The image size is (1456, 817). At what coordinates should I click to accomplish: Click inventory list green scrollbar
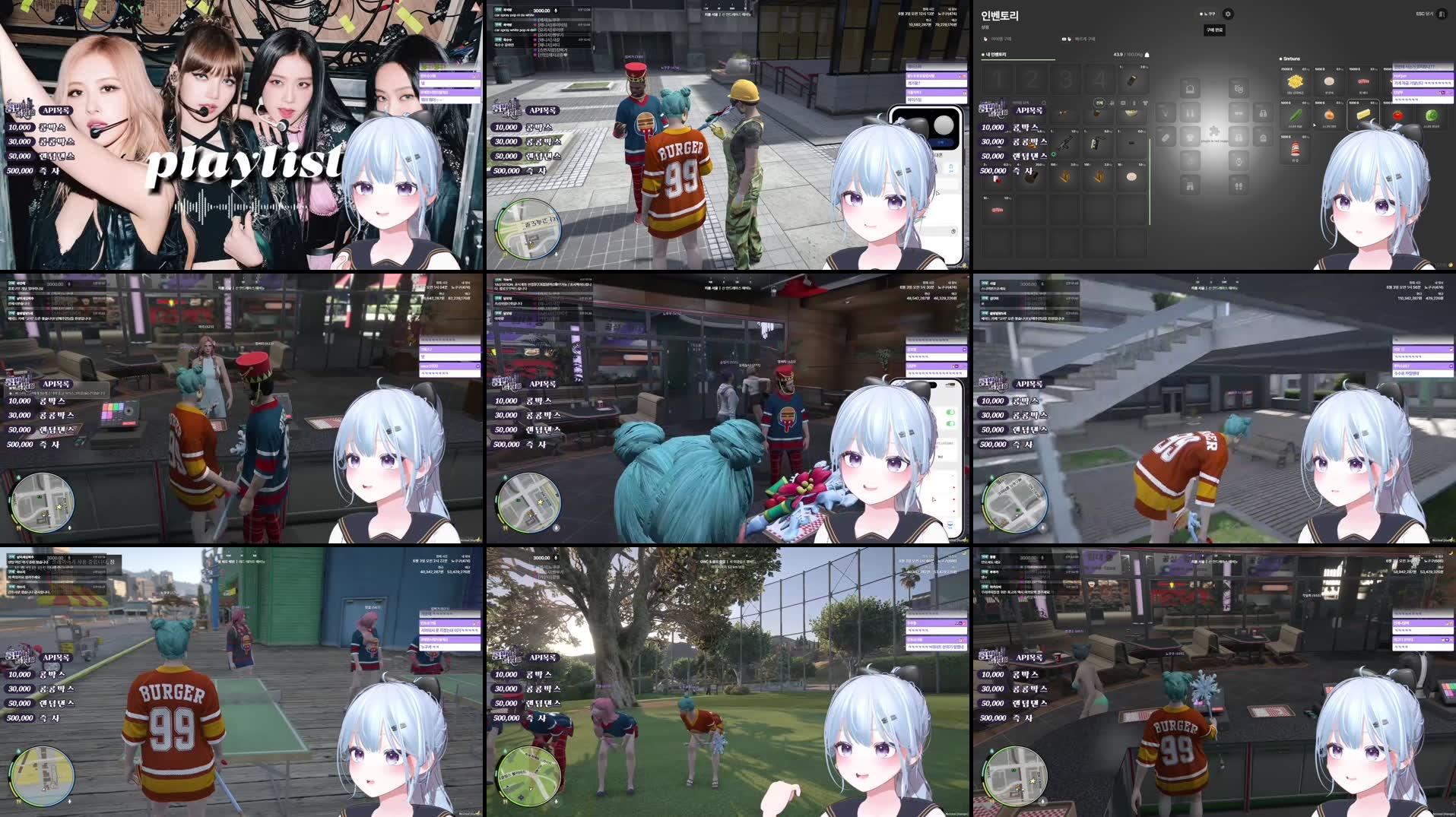pos(1150,182)
